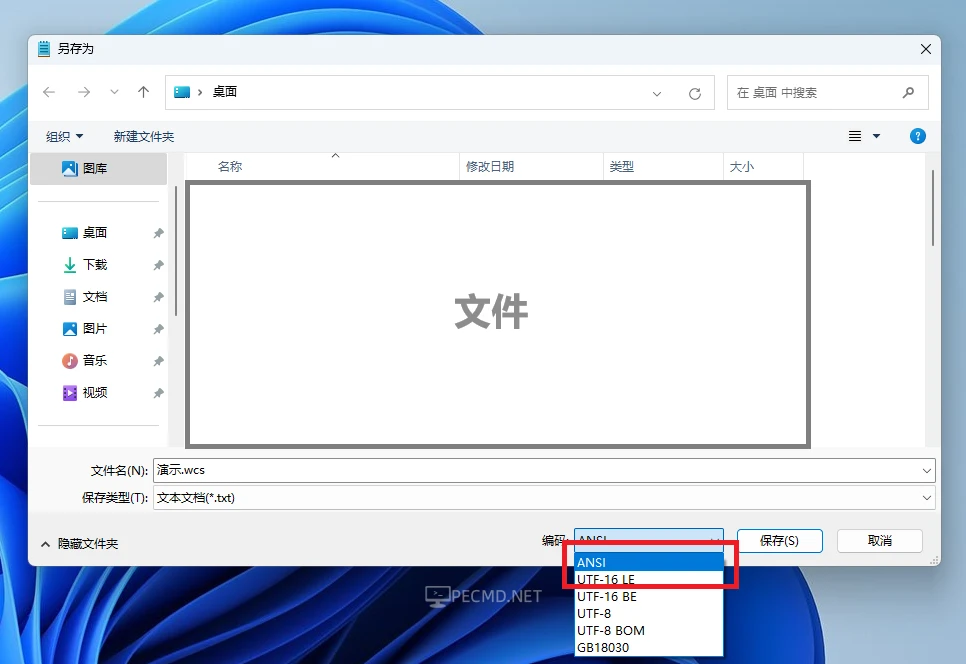The width and height of the screenshot is (966, 664).
Task: Click pin icon next to 图片
Action: pyautogui.click(x=158, y=329)
